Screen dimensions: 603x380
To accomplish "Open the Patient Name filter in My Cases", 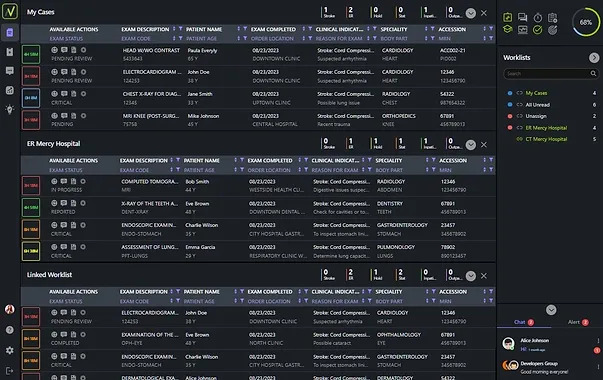I will (x=245, y=29).
